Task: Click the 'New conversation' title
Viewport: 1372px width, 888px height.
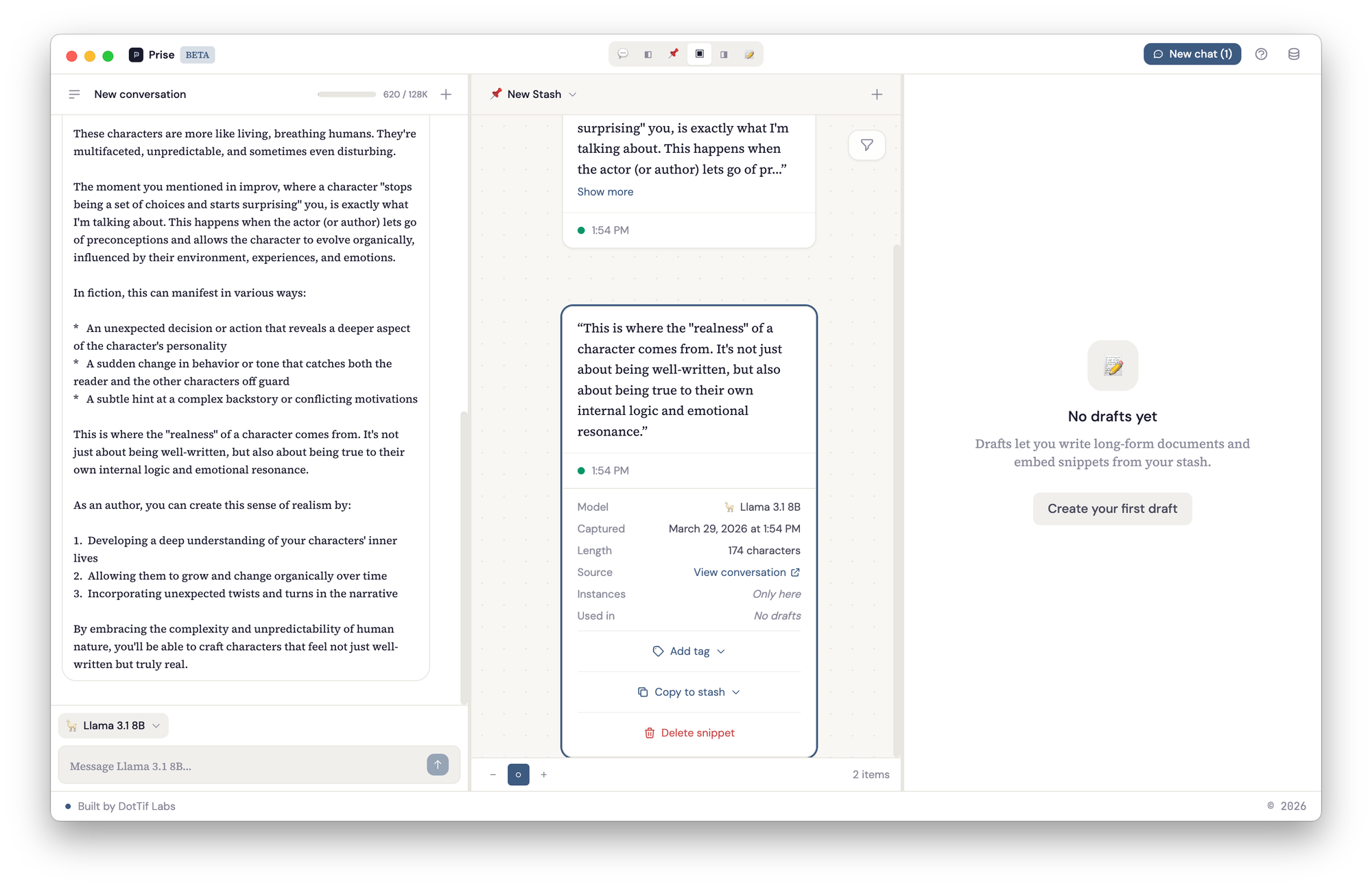Action: pos(140,95)
